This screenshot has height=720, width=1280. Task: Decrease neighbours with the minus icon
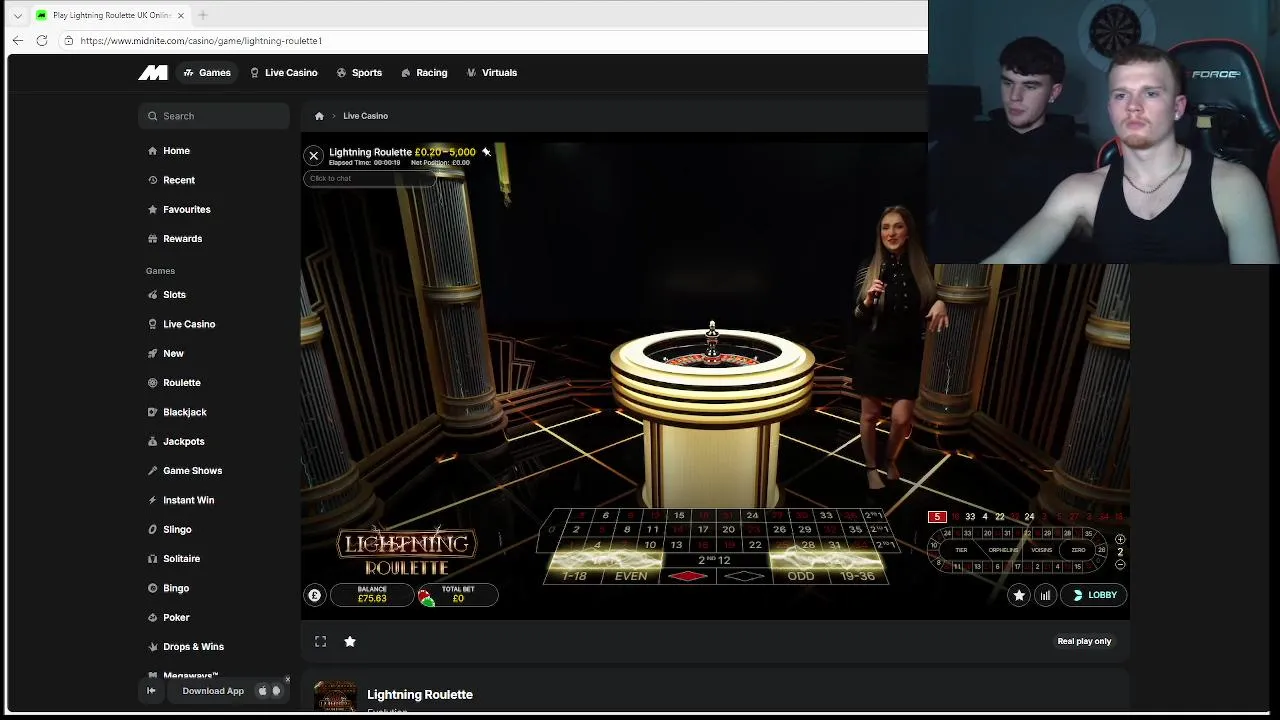pos(1120,564)
